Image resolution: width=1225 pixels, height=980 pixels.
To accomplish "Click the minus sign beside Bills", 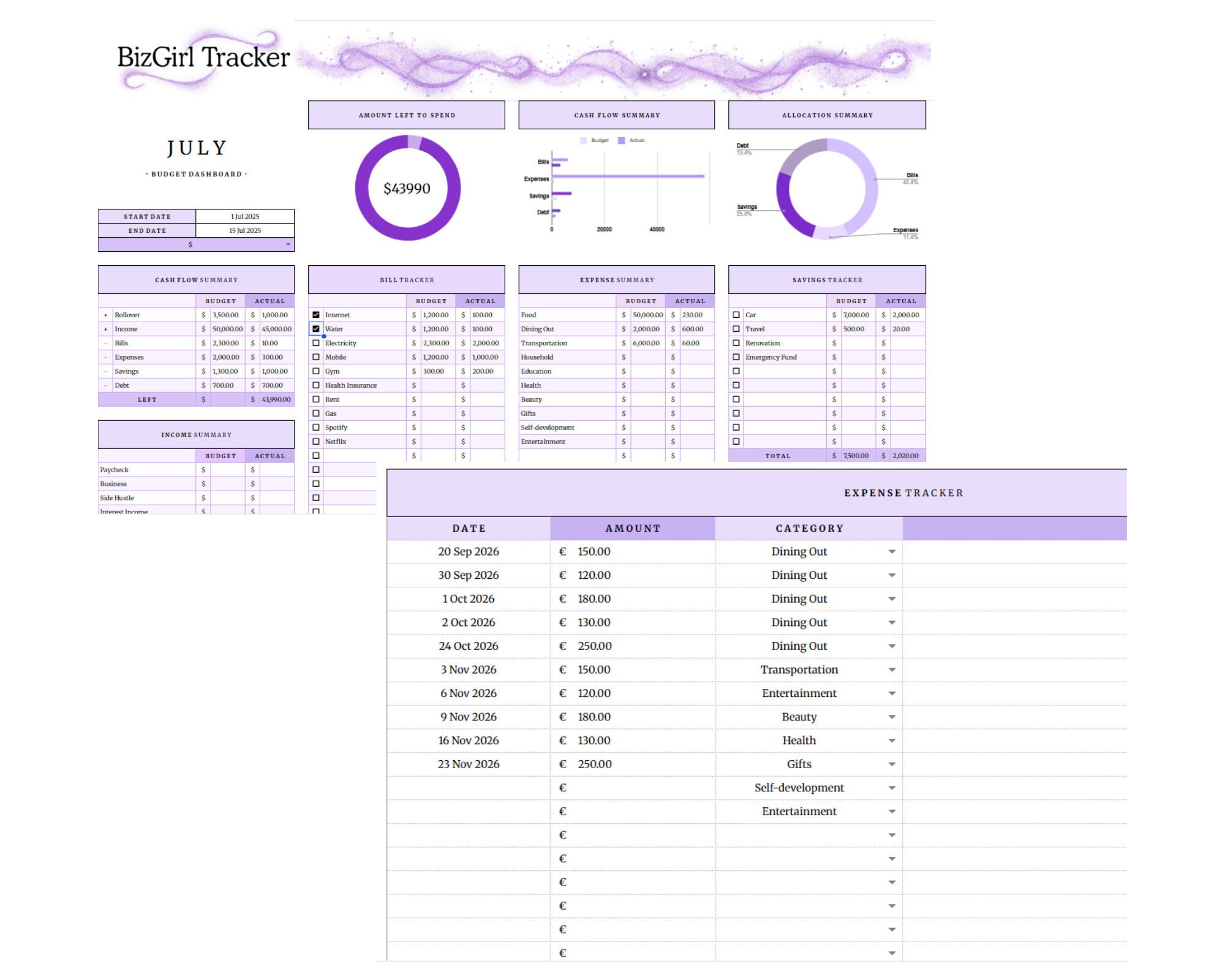I will click(106, 343).
